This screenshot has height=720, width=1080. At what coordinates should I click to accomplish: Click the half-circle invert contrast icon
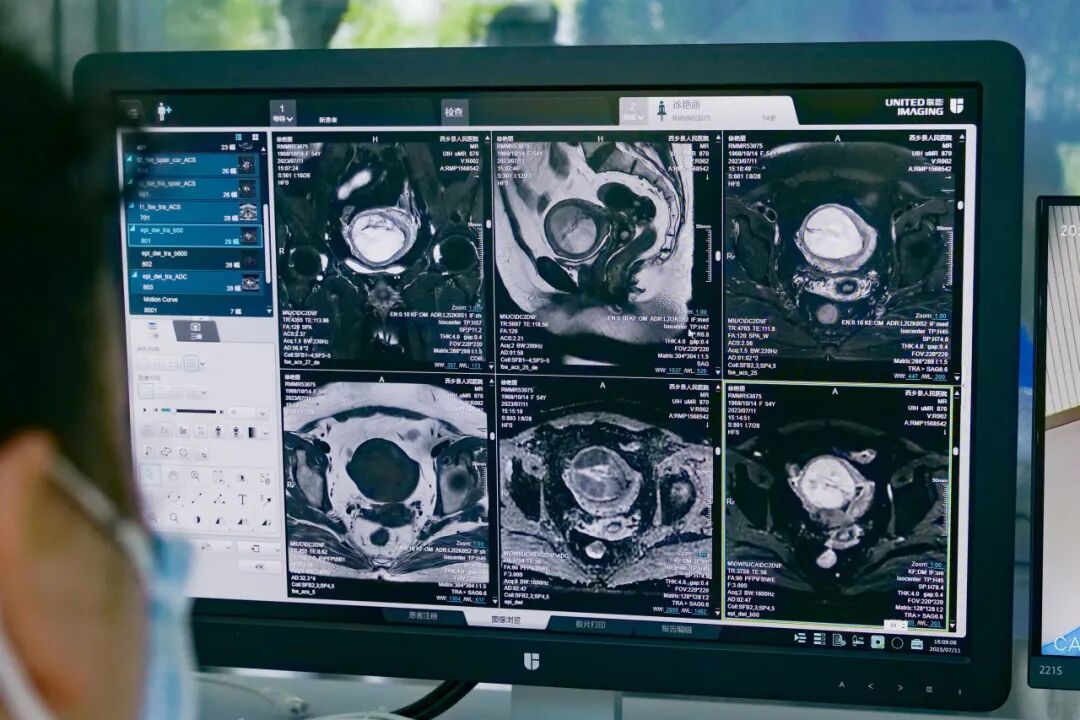197,520
